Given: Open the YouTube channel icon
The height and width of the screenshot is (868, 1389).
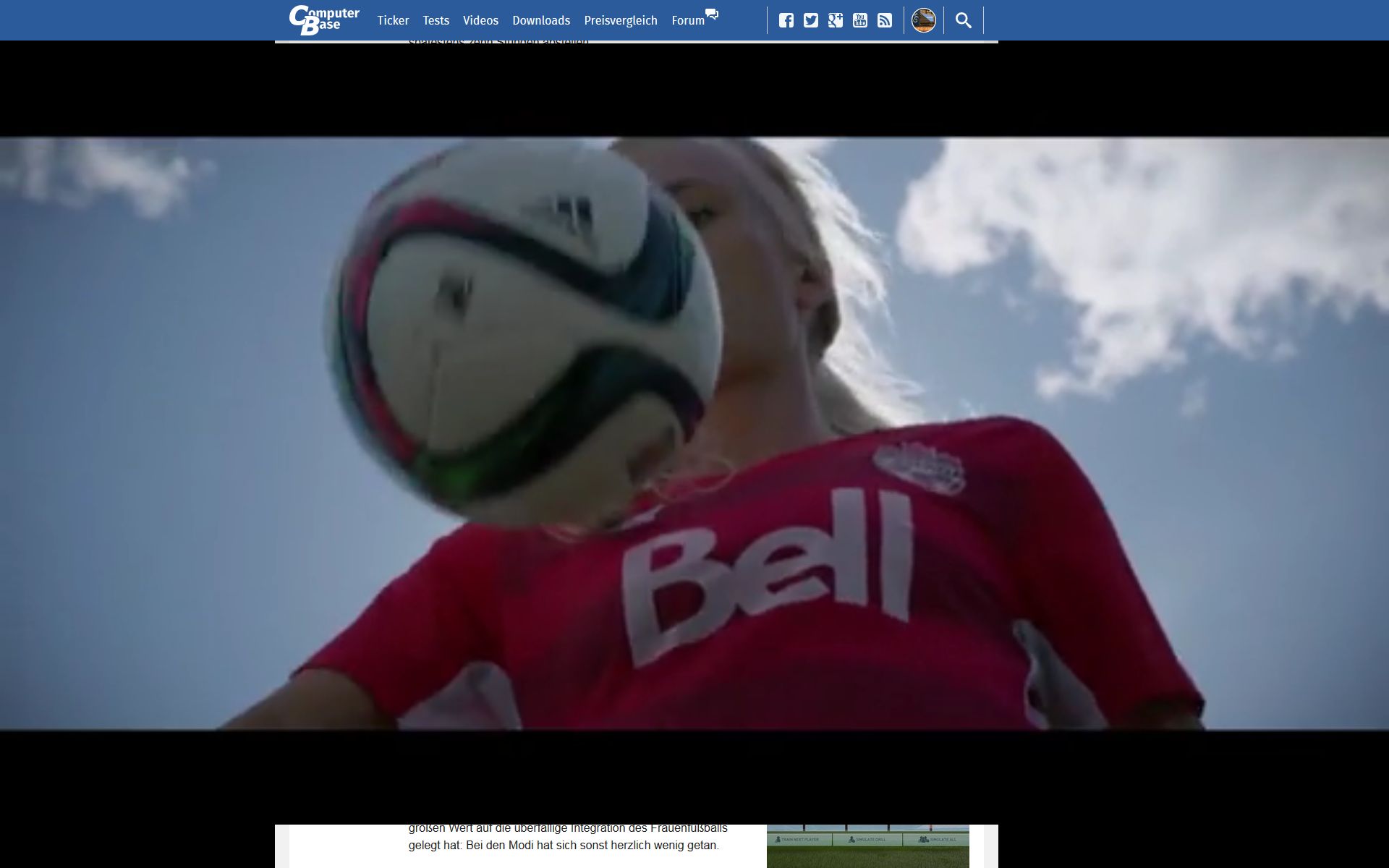Looking at the screenshot, I should [x=860, y=20].
